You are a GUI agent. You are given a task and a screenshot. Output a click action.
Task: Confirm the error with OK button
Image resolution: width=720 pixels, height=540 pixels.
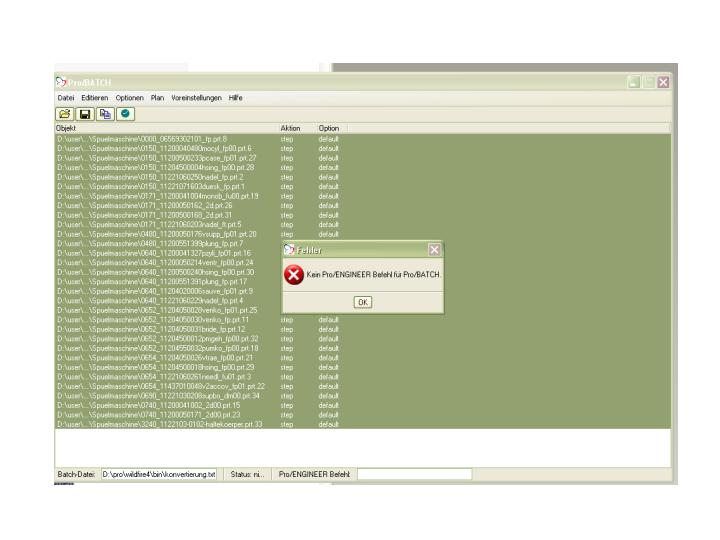coord(363,302)
